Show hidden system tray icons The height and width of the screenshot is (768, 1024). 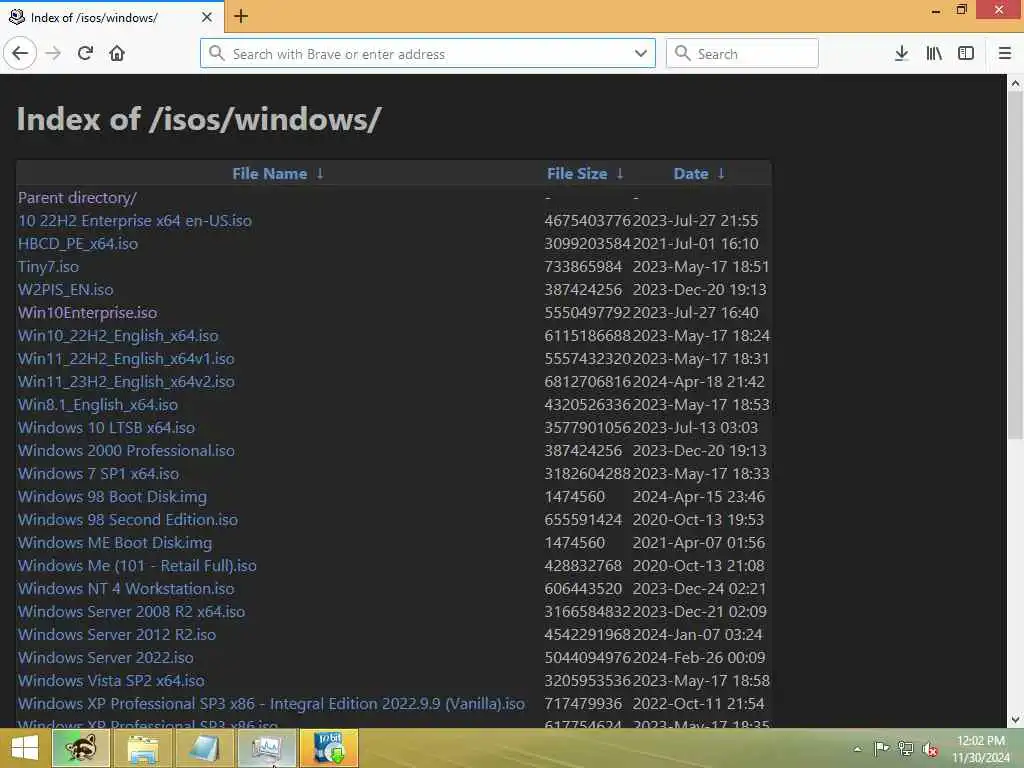coord(857,749)
